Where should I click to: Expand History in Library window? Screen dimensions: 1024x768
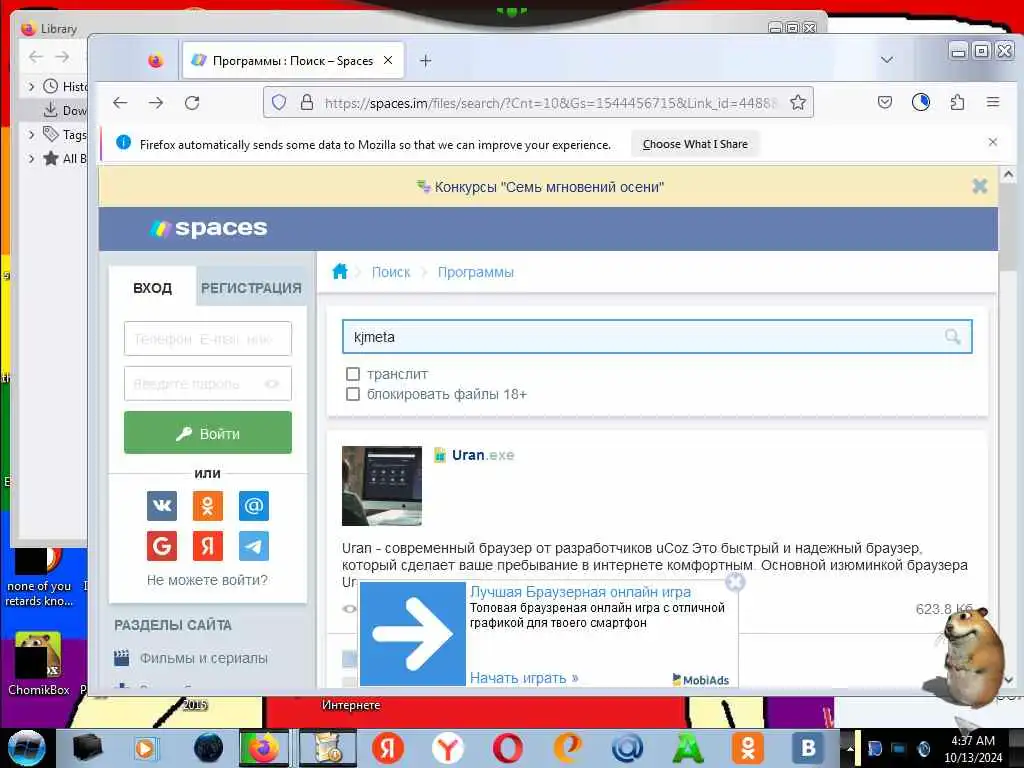[x=31, y=86]
